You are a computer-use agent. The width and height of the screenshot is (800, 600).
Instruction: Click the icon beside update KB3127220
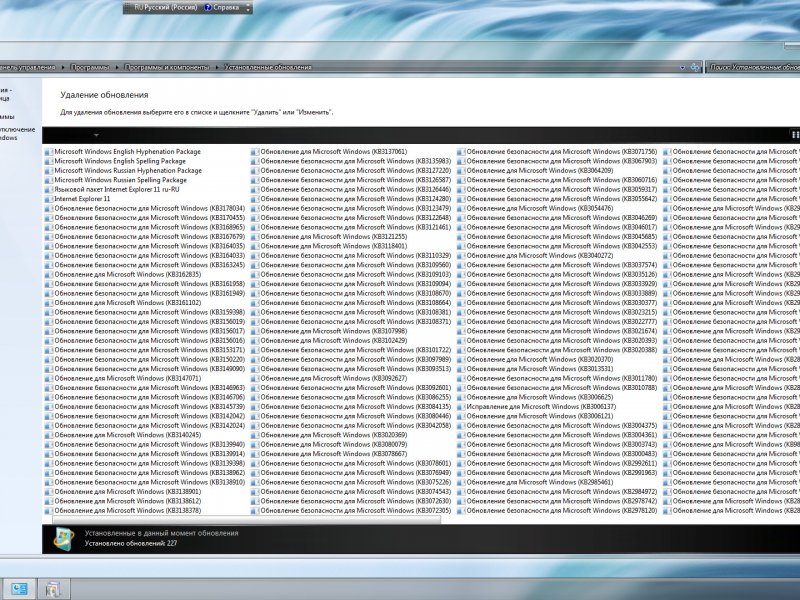pos(255,170)
